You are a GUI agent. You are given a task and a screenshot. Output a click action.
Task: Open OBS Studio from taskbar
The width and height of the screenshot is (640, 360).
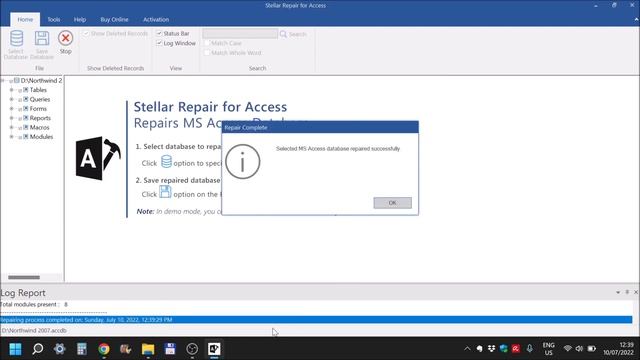coord(192,349)
